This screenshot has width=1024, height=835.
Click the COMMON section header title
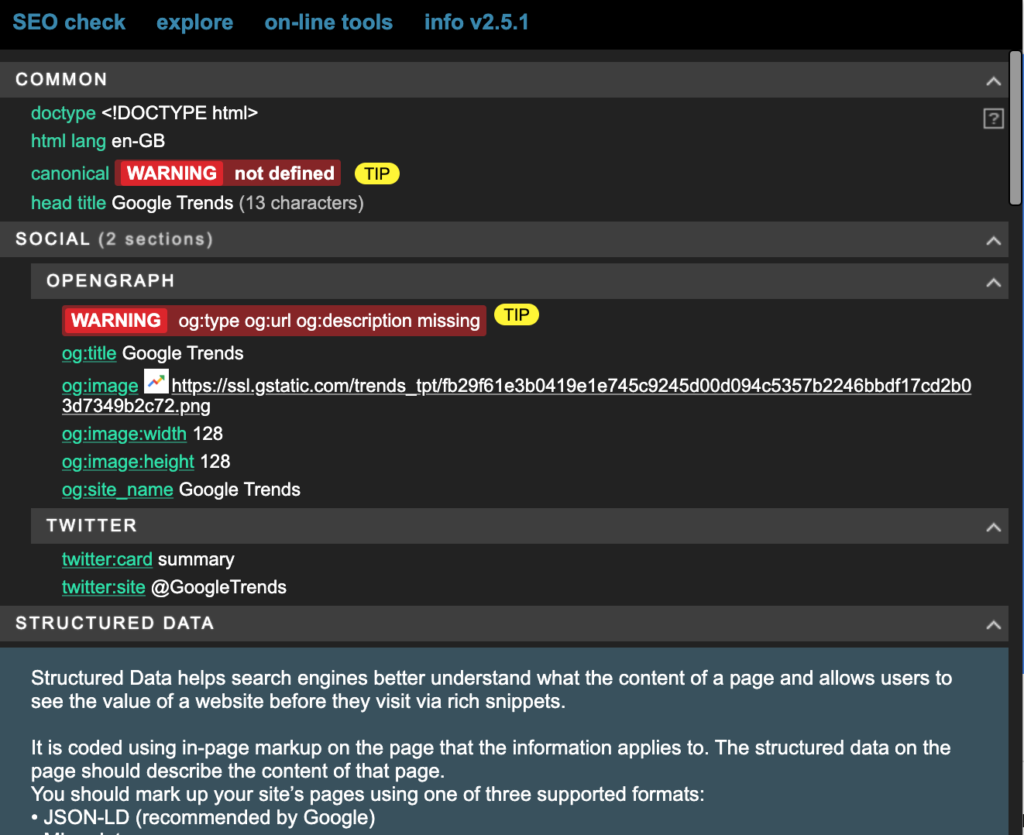pos(61,80)
